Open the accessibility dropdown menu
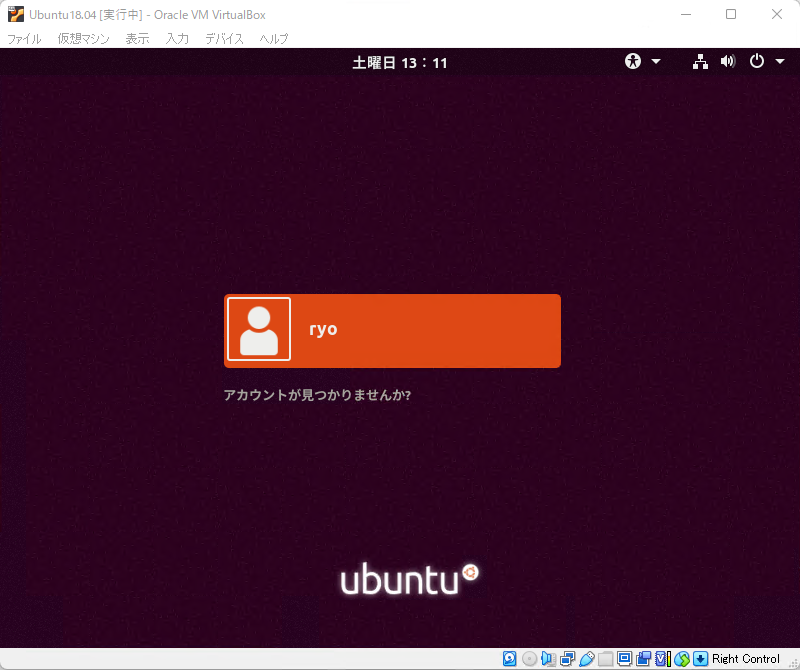This screenshot has height=670, width=800. click(x=657, y=61)
